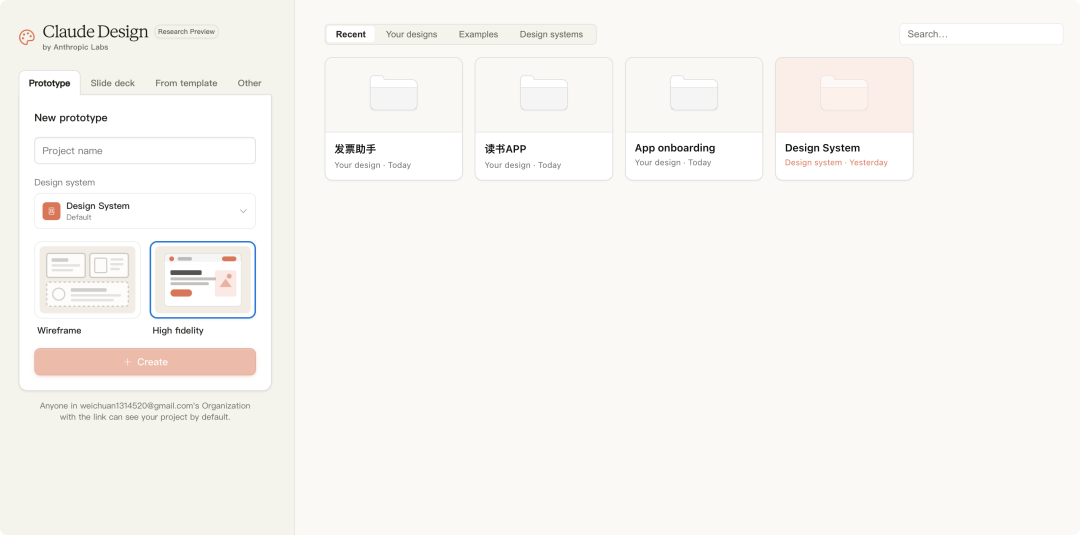
Task: Show the Your designs tab
Action: click(411, 34)
